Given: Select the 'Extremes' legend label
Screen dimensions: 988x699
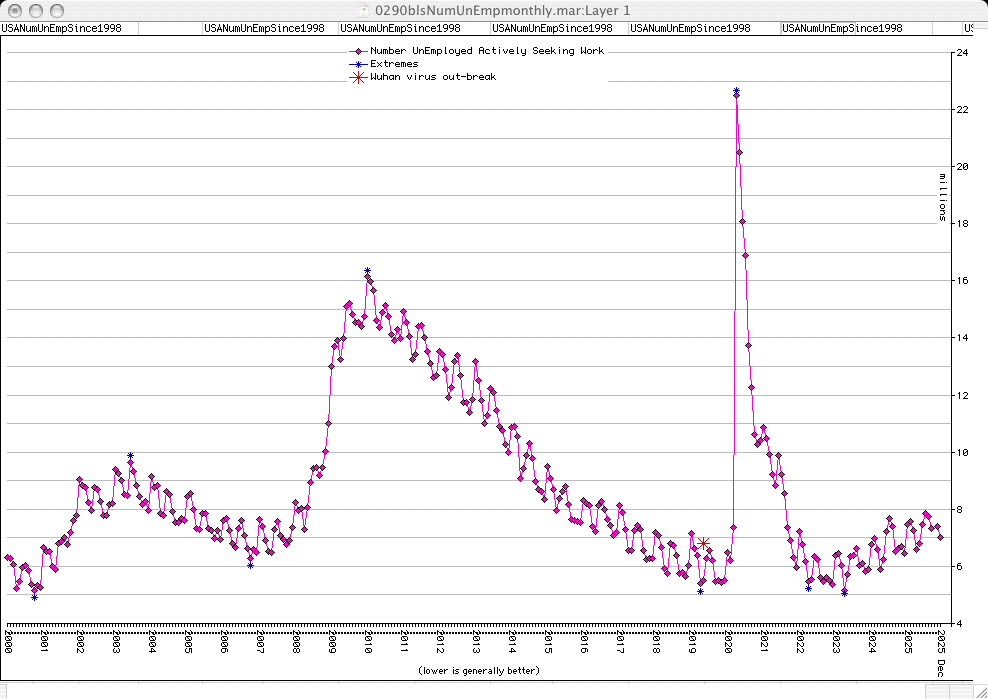Looking at the screenshot, I should coord(394,64).
